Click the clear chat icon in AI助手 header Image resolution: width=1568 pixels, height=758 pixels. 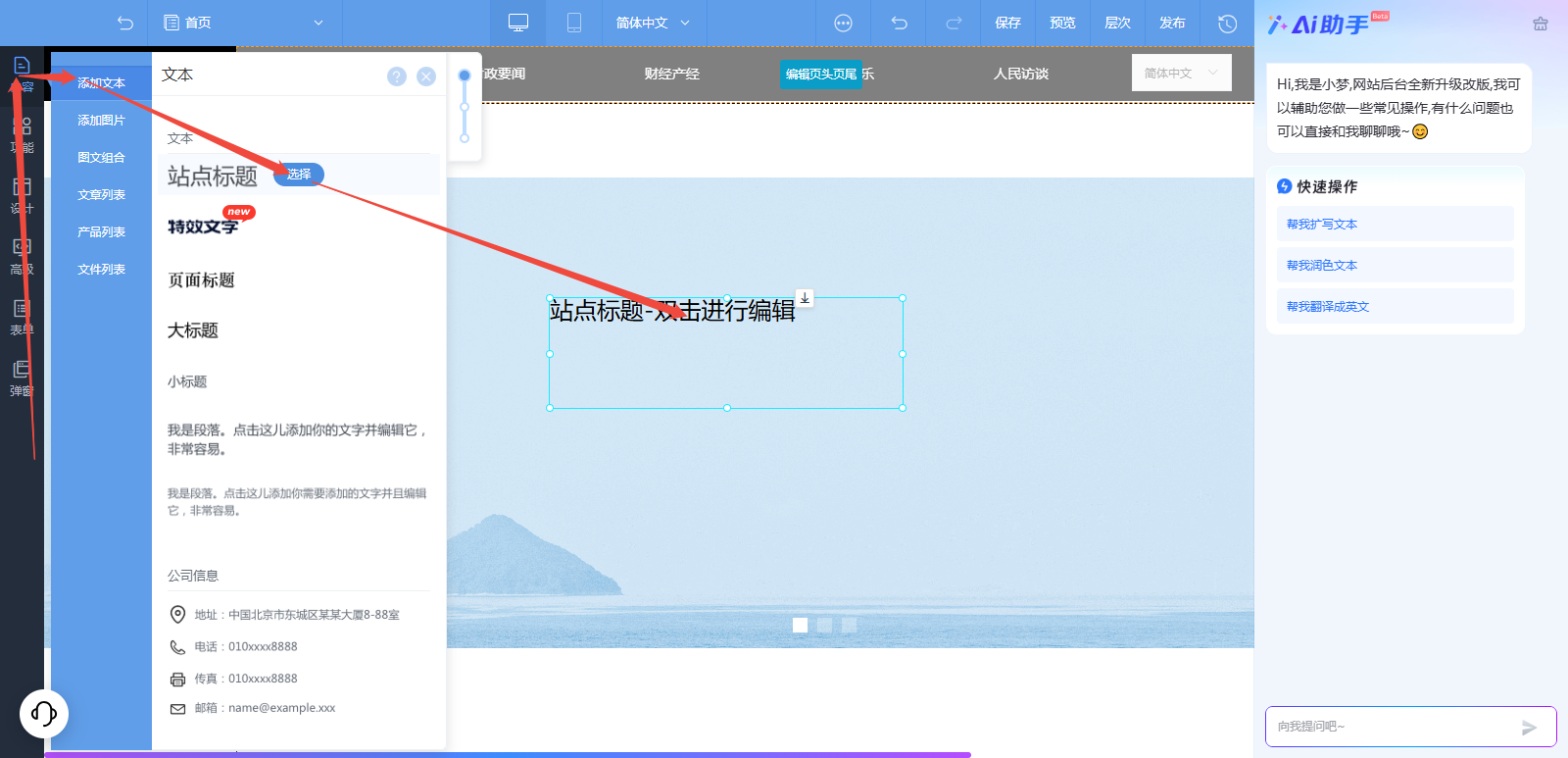pyautogui.click(x=1541, y=24)
